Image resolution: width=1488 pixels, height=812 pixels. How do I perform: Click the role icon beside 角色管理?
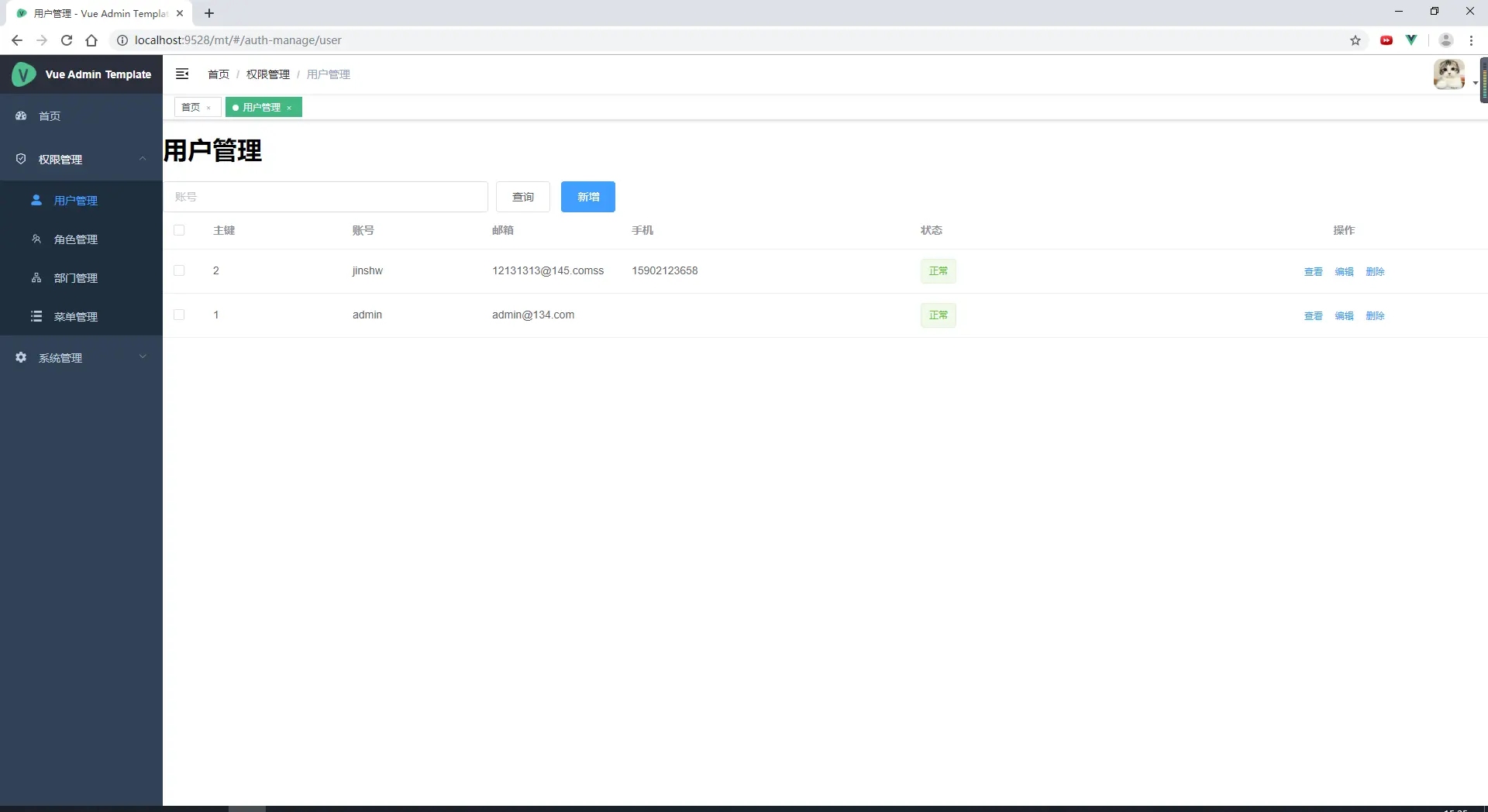(x=36, y=239)
